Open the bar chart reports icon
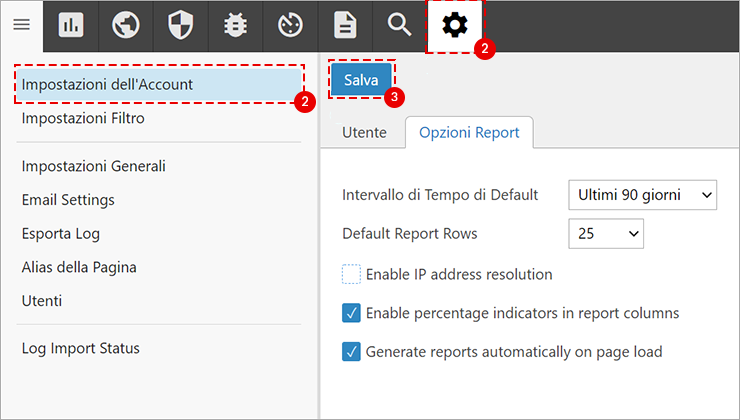 point(71,25)
